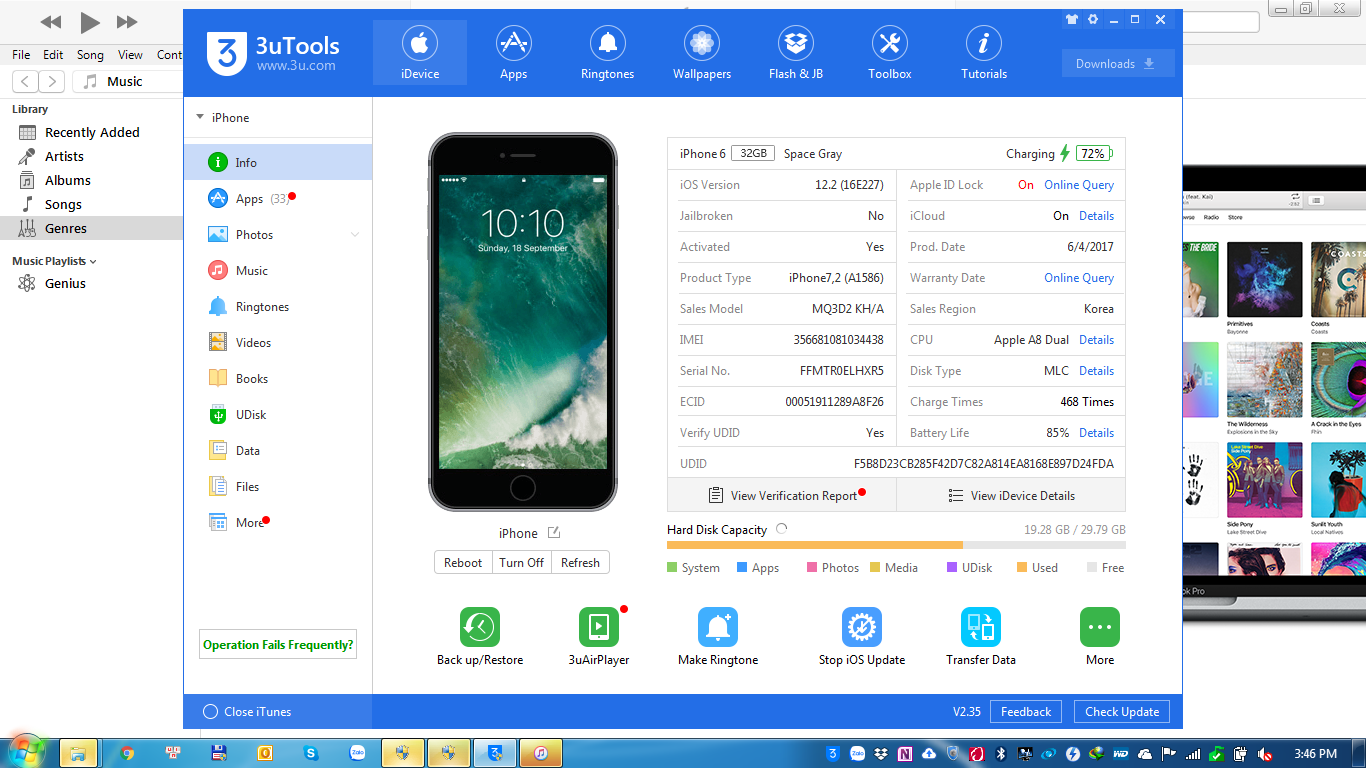The width and height of the screenshot is (1366, 768).
Task: Open the Wallpapers section
Action: coord(701,53)
